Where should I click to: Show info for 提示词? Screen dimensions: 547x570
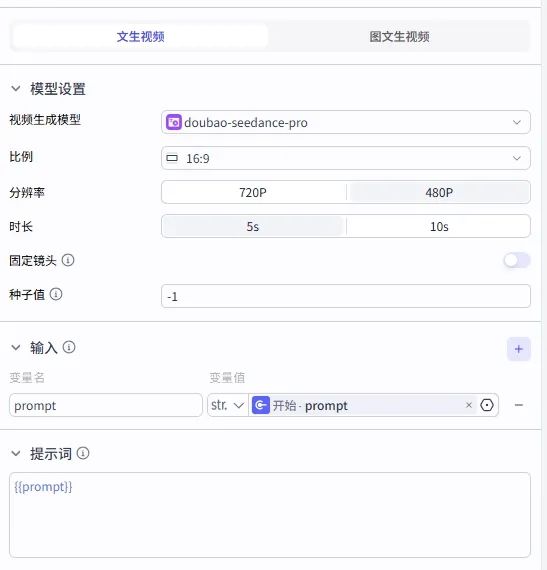pos(83,453)
